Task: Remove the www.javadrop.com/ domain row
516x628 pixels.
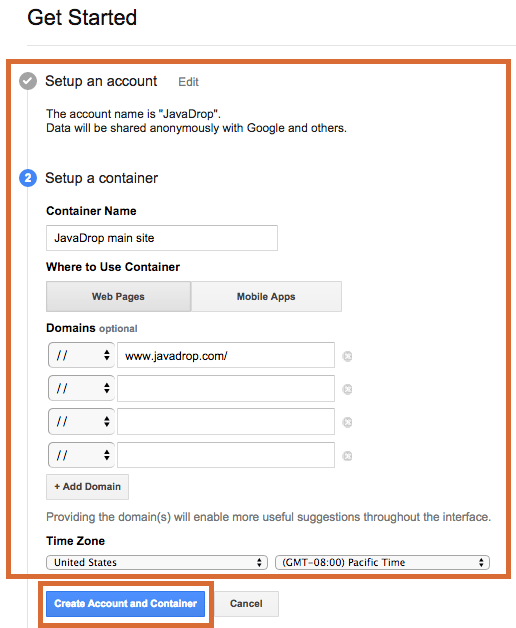Action: click(347, 356)
